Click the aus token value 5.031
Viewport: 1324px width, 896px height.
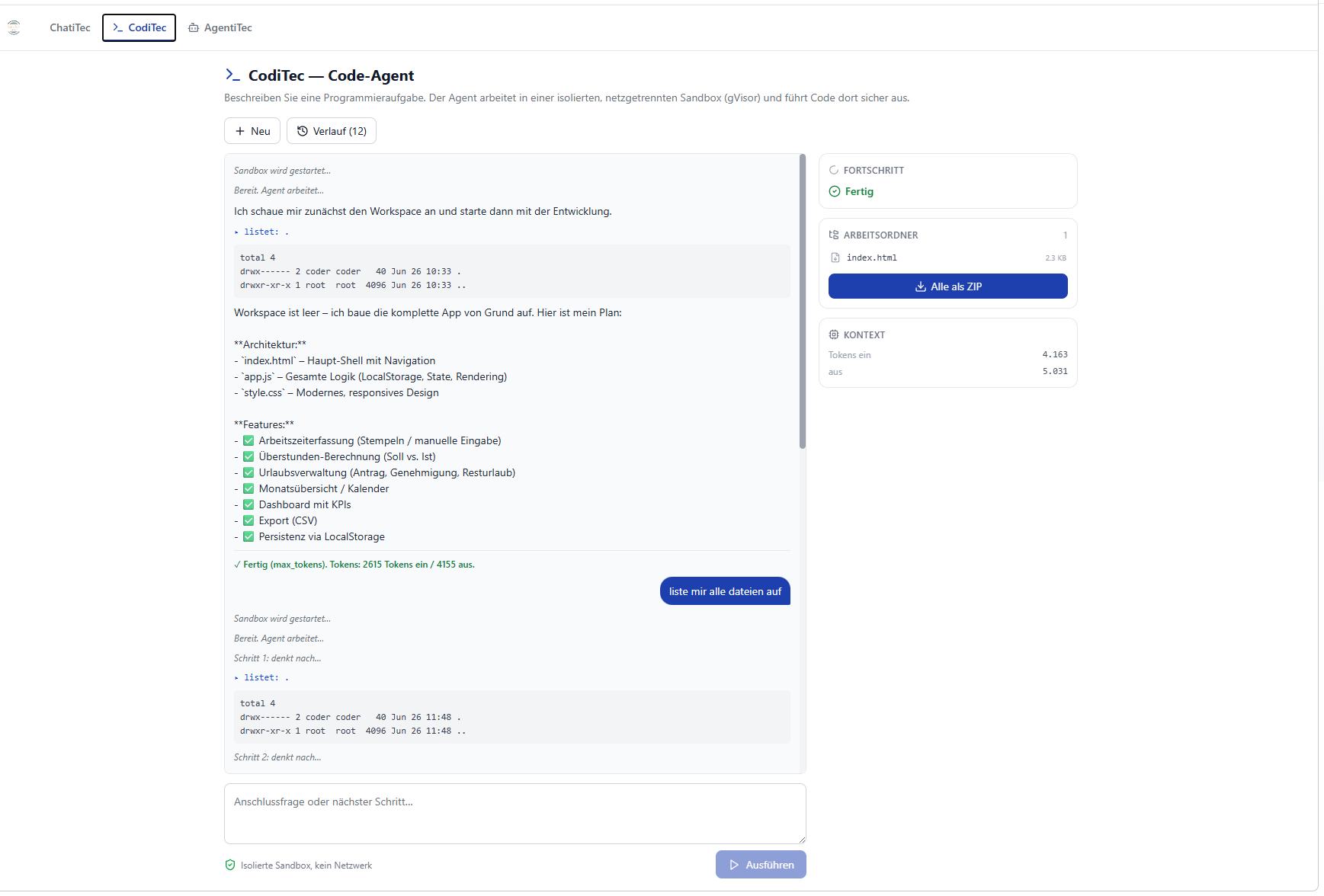point(1055,371)
